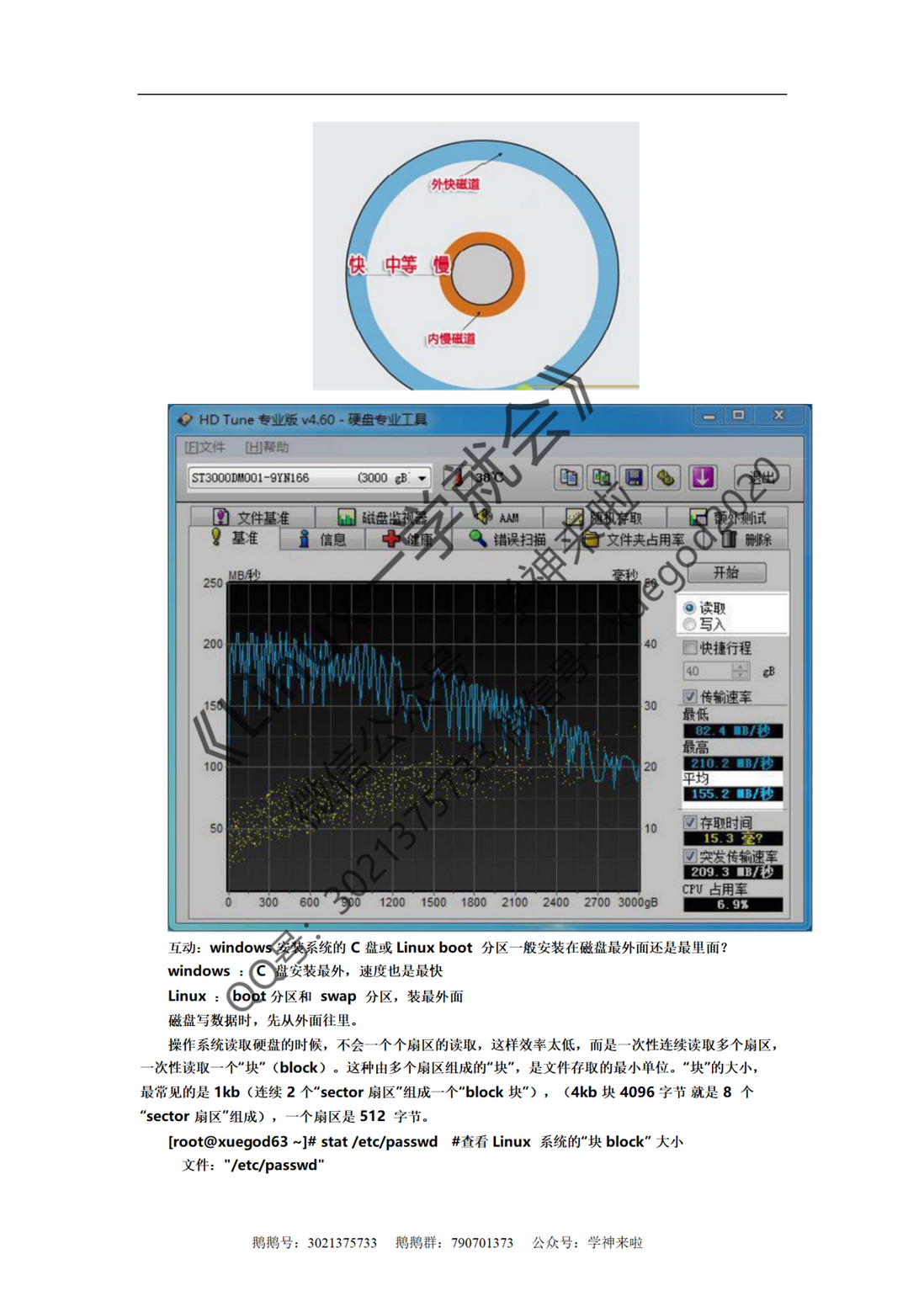
Task: Click the minimum speed value 82.4 MB/秒
Action: [x=732, y=731]
